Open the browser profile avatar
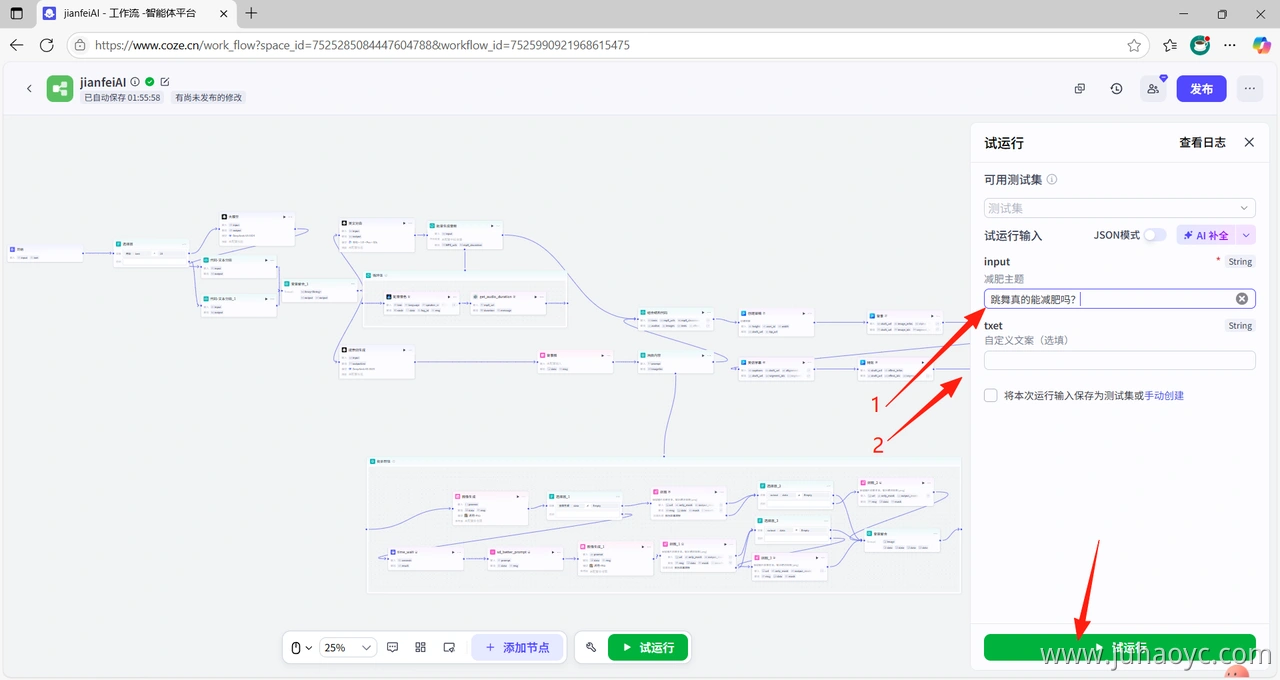This screenshot has width=1280, height=680. [1200, 45]
